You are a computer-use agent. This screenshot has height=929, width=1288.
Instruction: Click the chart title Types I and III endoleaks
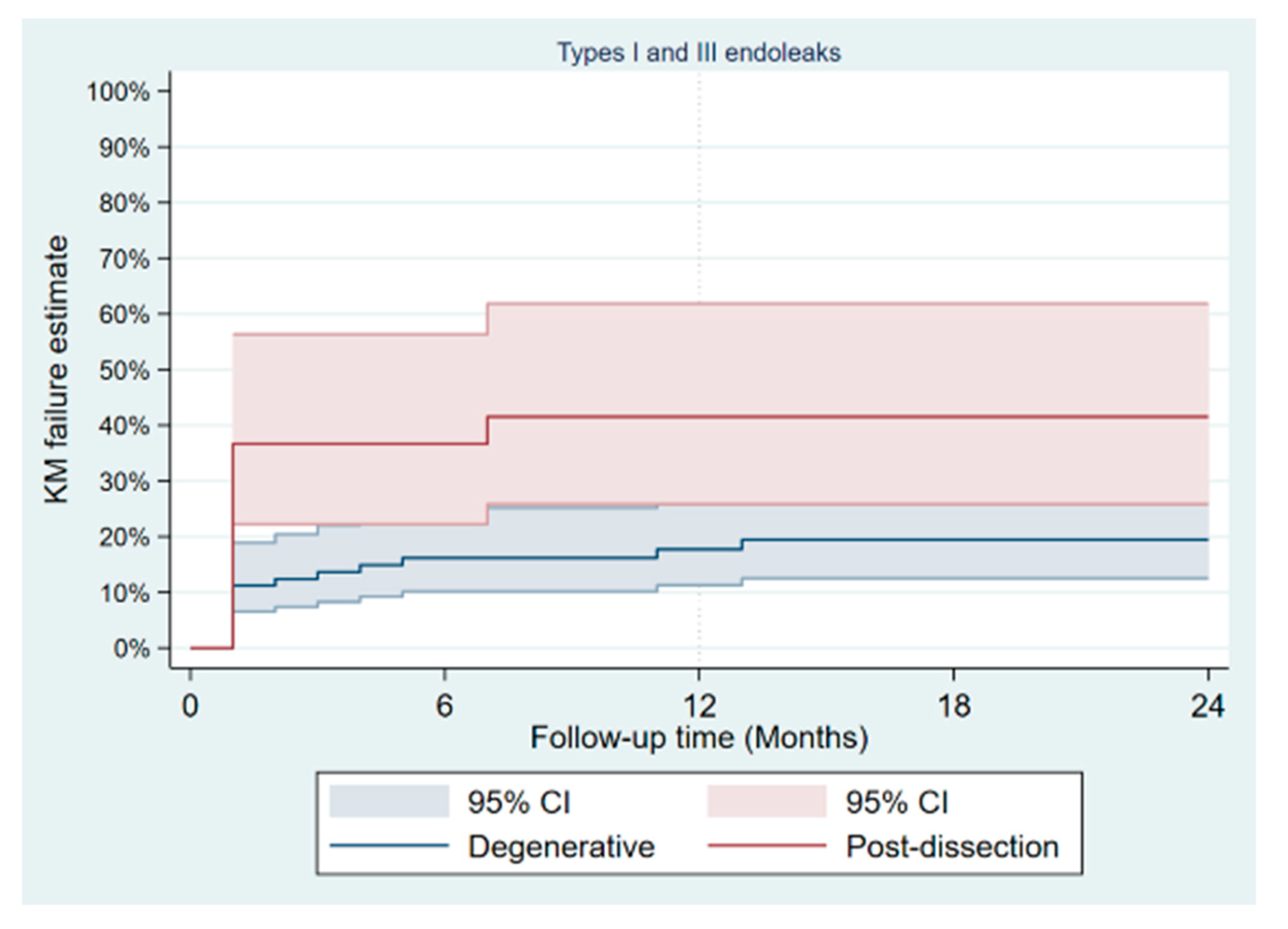pos(699,53)
